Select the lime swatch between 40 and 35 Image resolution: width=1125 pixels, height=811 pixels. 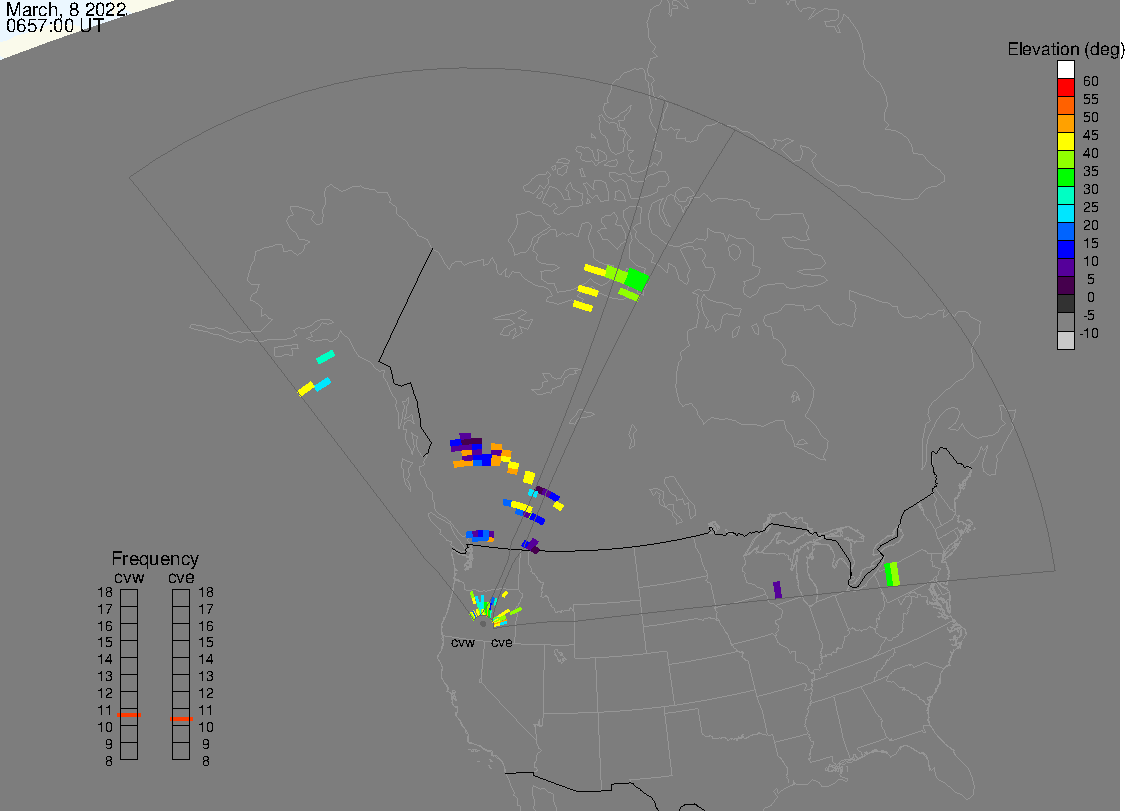click(1065, 159)
